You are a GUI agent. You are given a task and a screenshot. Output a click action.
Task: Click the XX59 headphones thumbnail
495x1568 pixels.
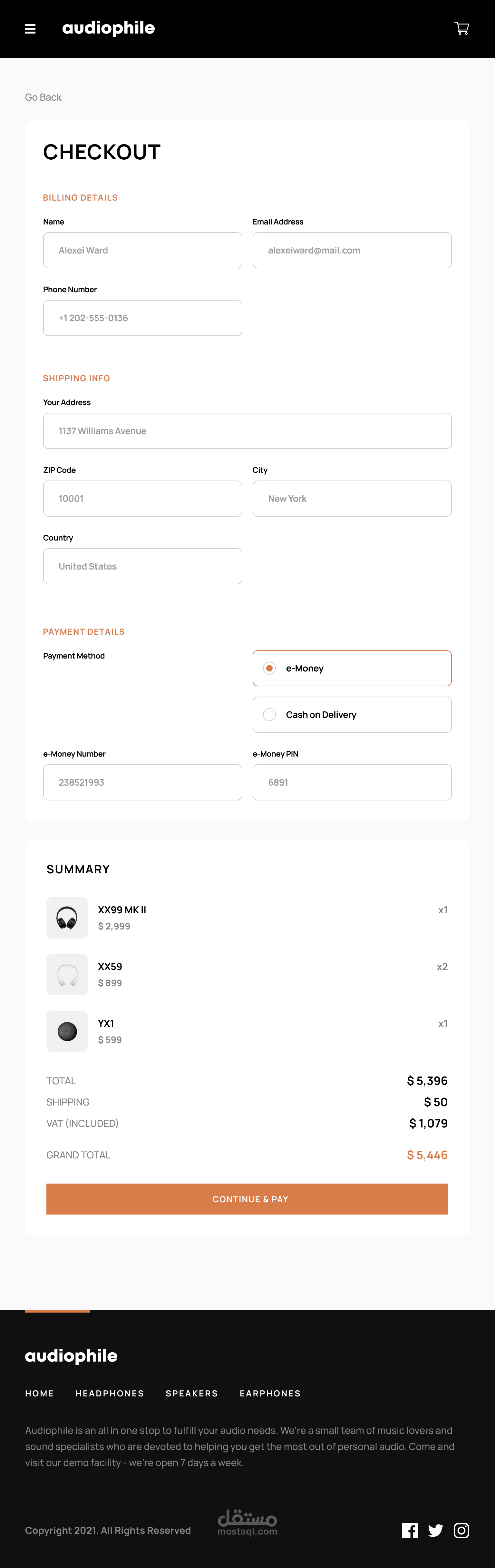pos(67,974)
